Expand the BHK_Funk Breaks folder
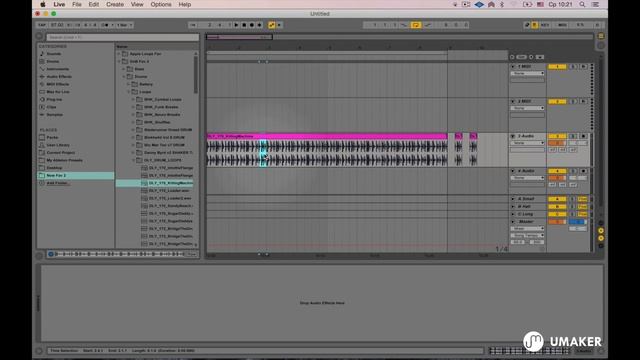 [133, 107]
